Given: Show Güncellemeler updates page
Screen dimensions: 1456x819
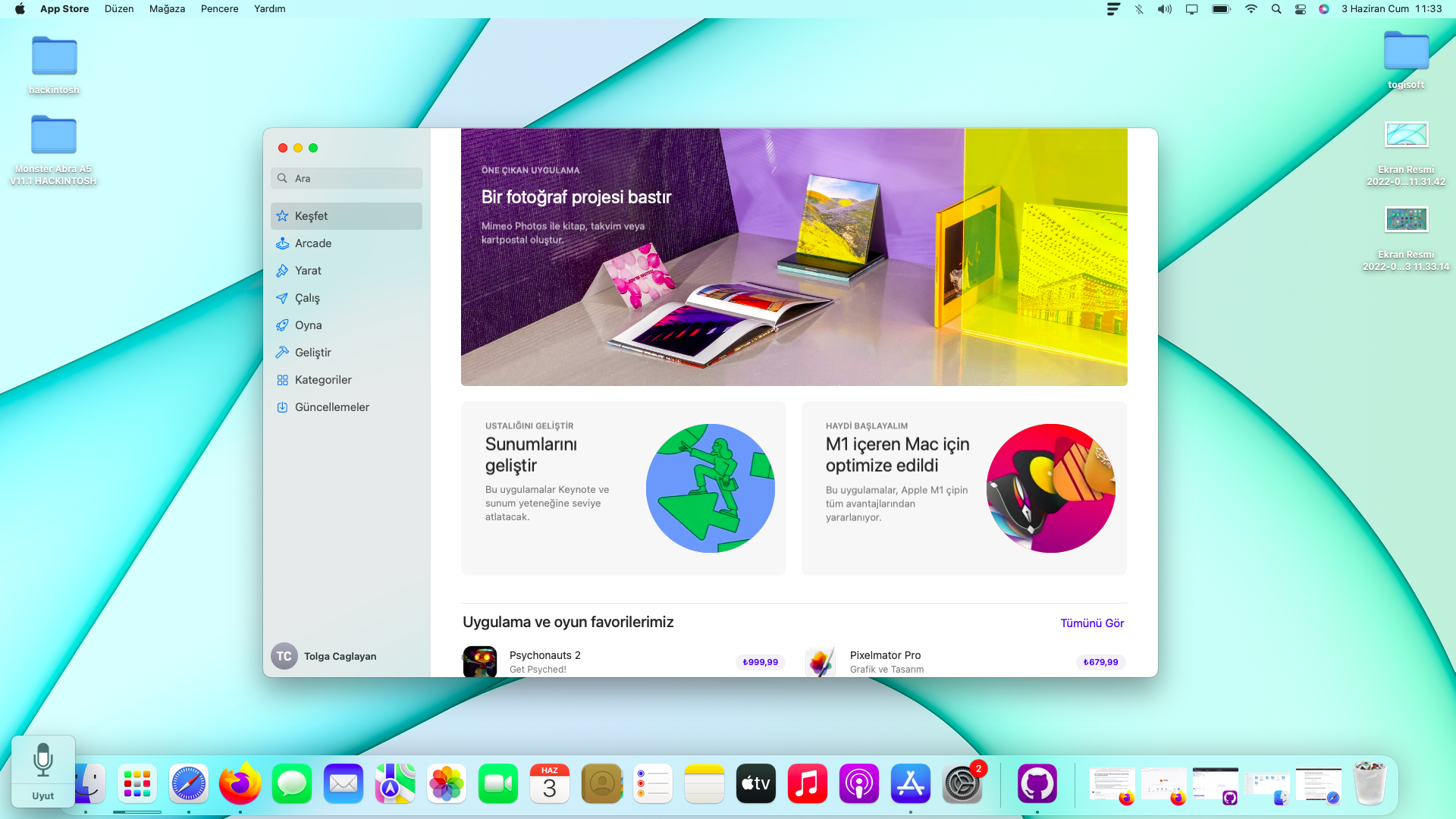Looking at the screenshot, I should click(331, 407).
